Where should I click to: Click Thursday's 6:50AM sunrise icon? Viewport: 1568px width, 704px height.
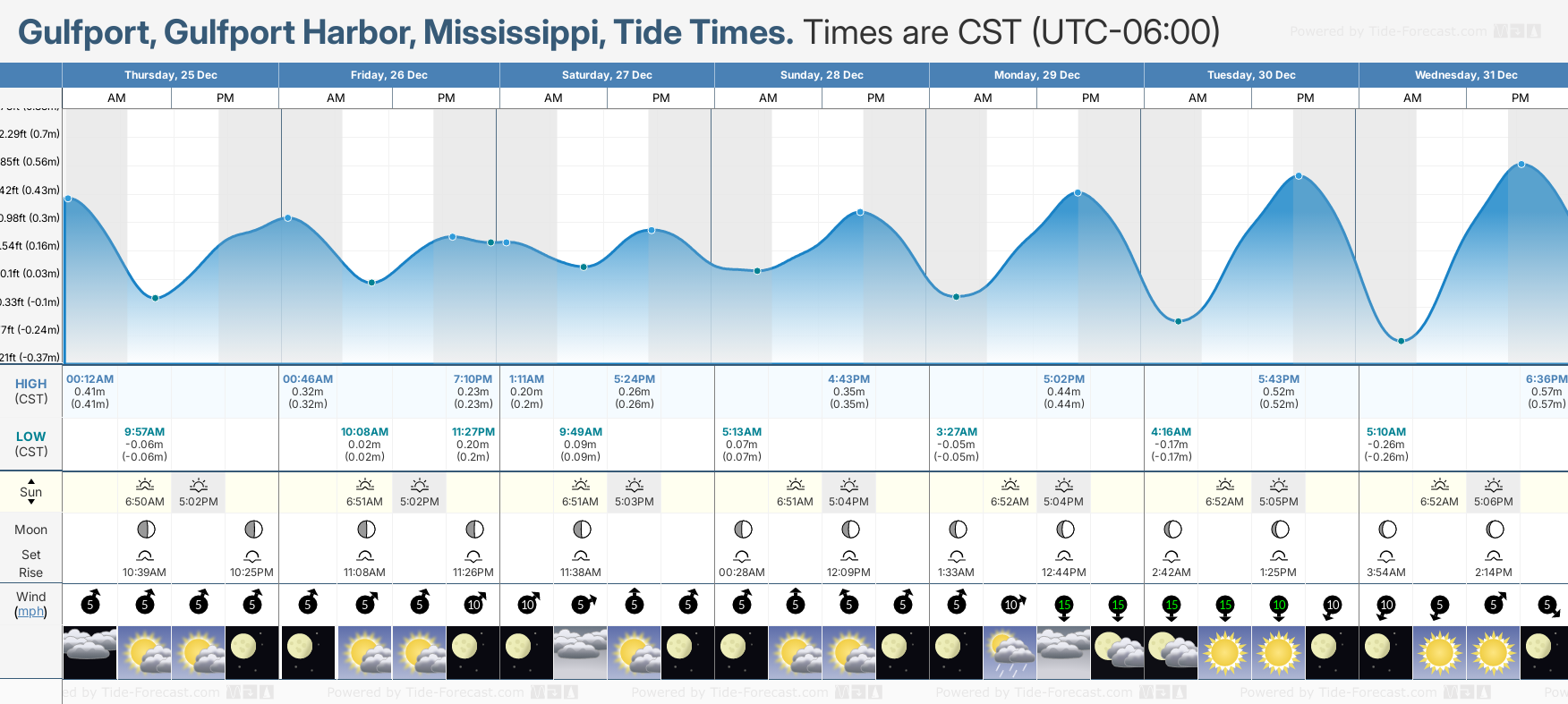click(x=145, y=485)
